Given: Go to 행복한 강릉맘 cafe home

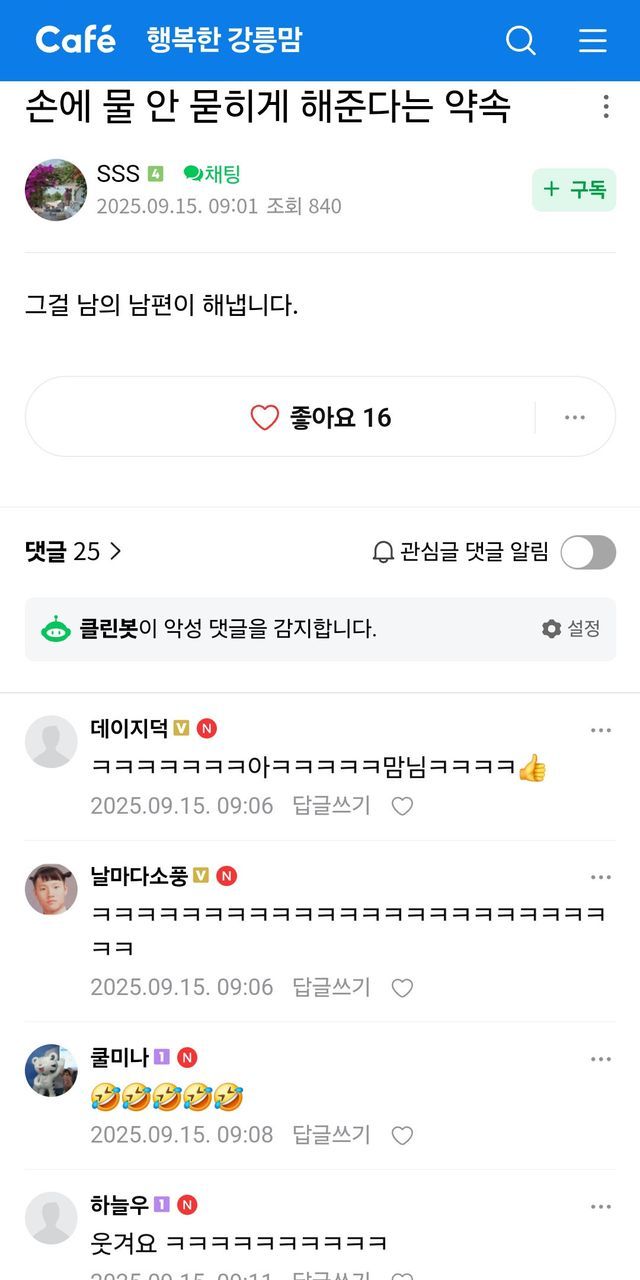Looking at the screenshot, I should pos(224,40).
